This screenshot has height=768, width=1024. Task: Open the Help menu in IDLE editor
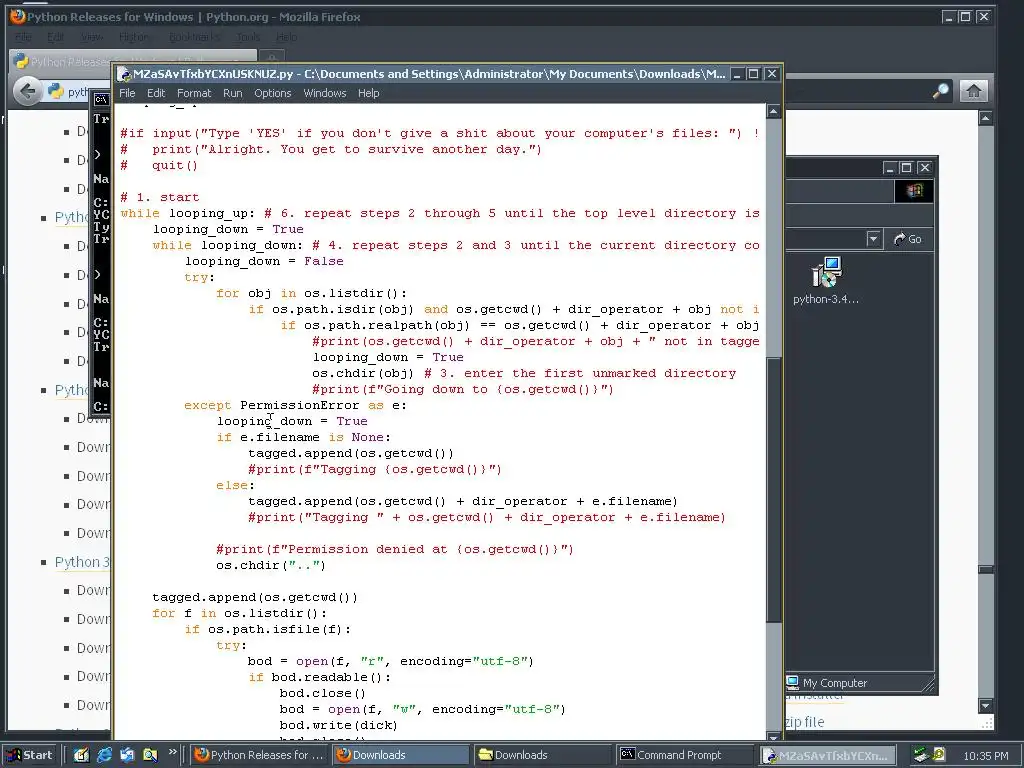pyautogui.click(x=368, y=93)
